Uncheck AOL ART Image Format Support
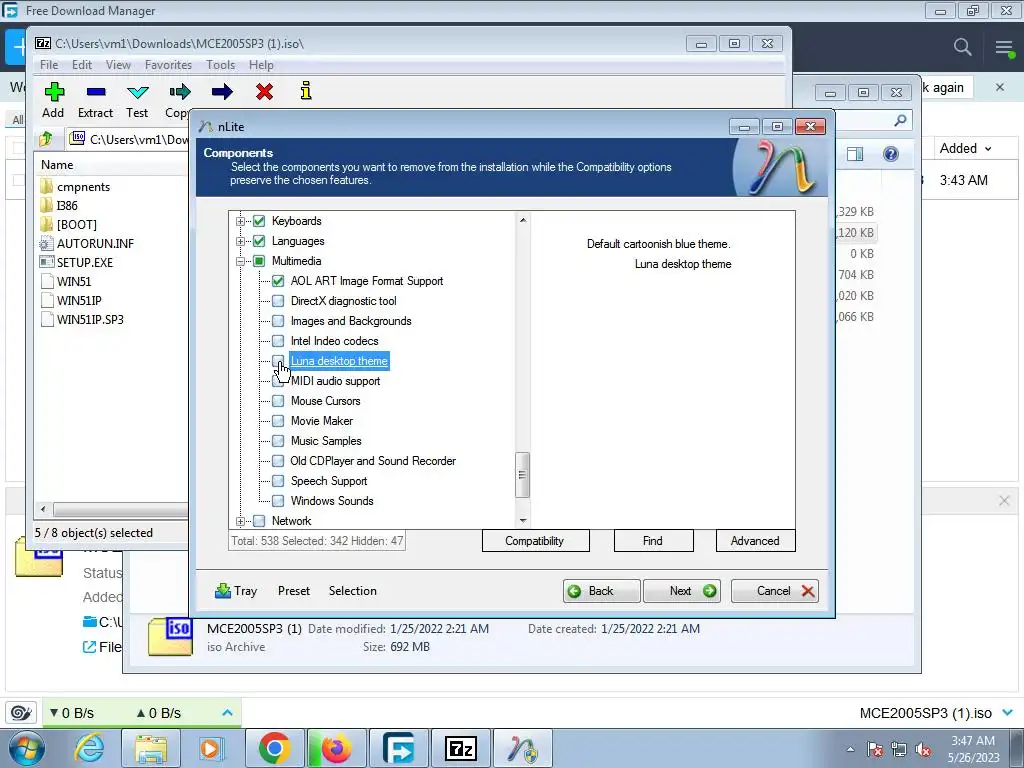This screenshot has width=1024, height=768. (x=278, y=281)
